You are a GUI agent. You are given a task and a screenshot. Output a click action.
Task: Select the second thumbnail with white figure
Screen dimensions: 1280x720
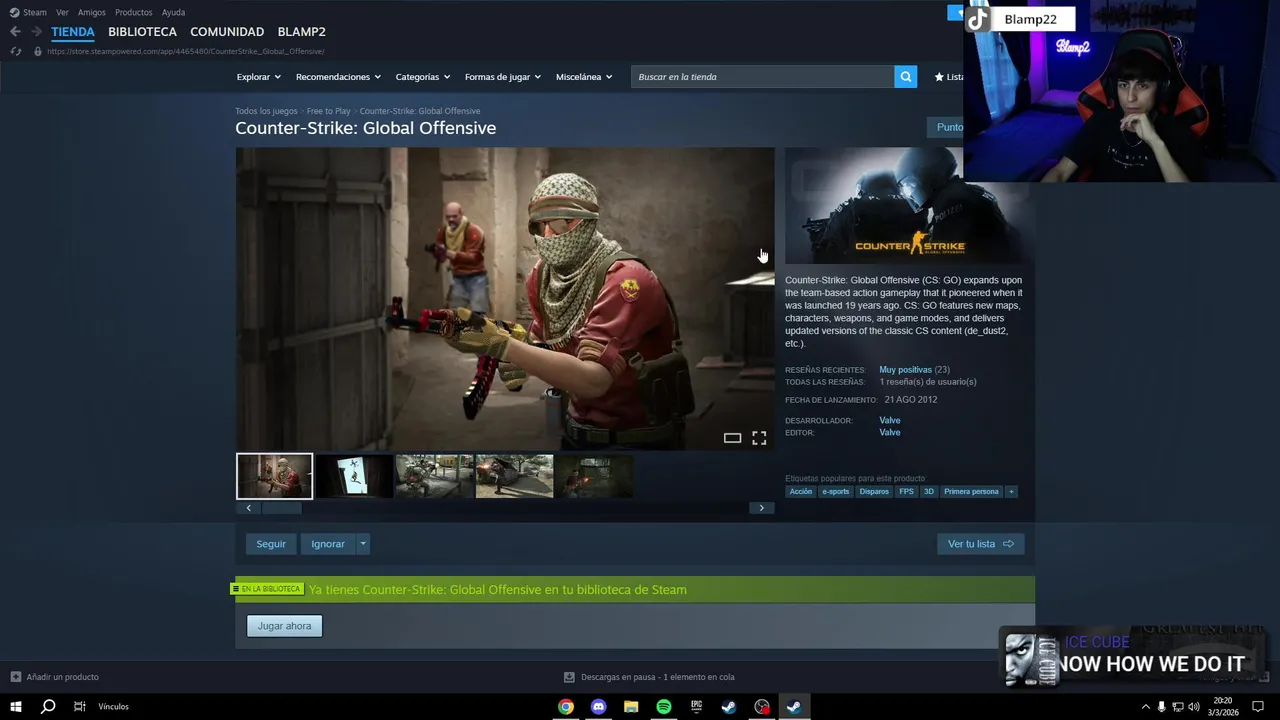354,476
